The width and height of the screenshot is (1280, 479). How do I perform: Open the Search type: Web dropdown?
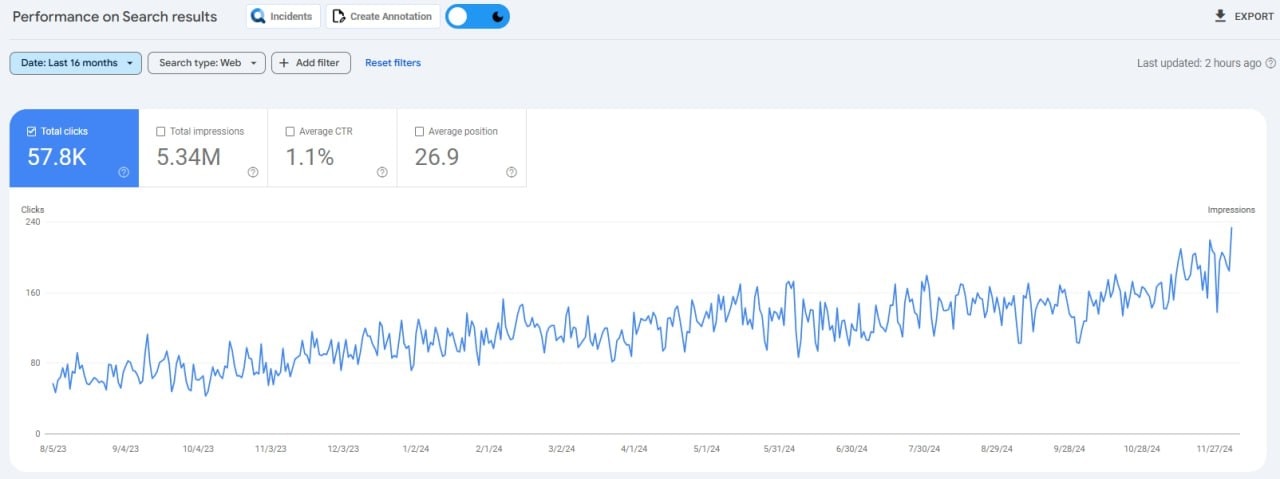[x=208, y=63]
